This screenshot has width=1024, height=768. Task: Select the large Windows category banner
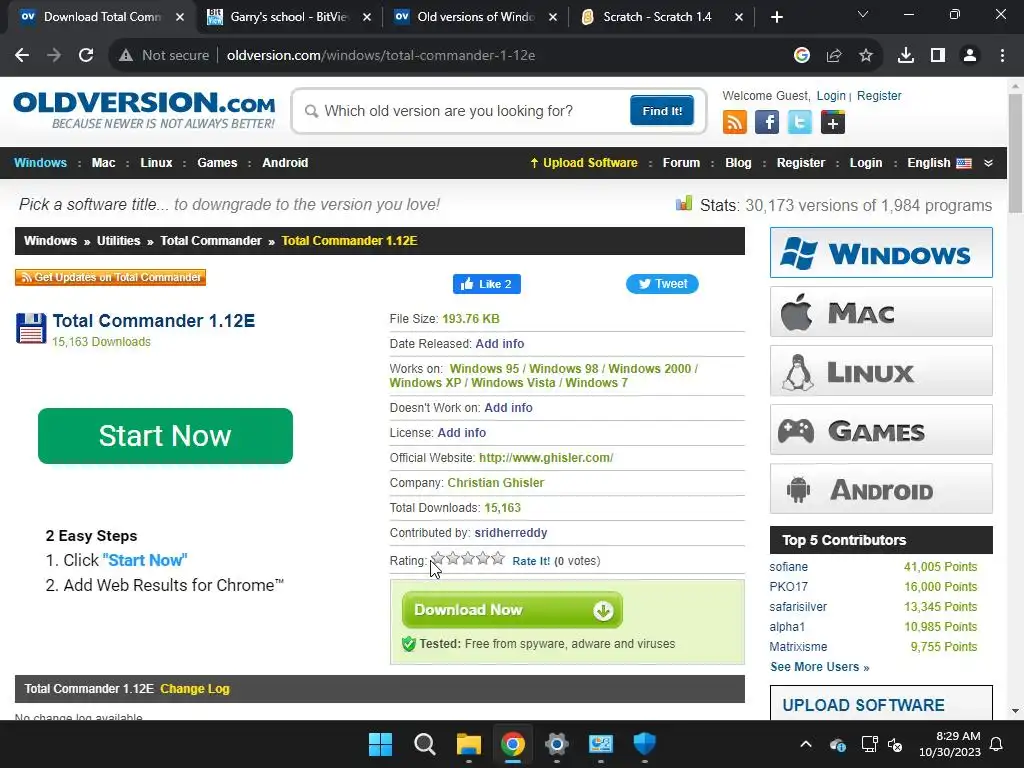[x=881, y=253]
